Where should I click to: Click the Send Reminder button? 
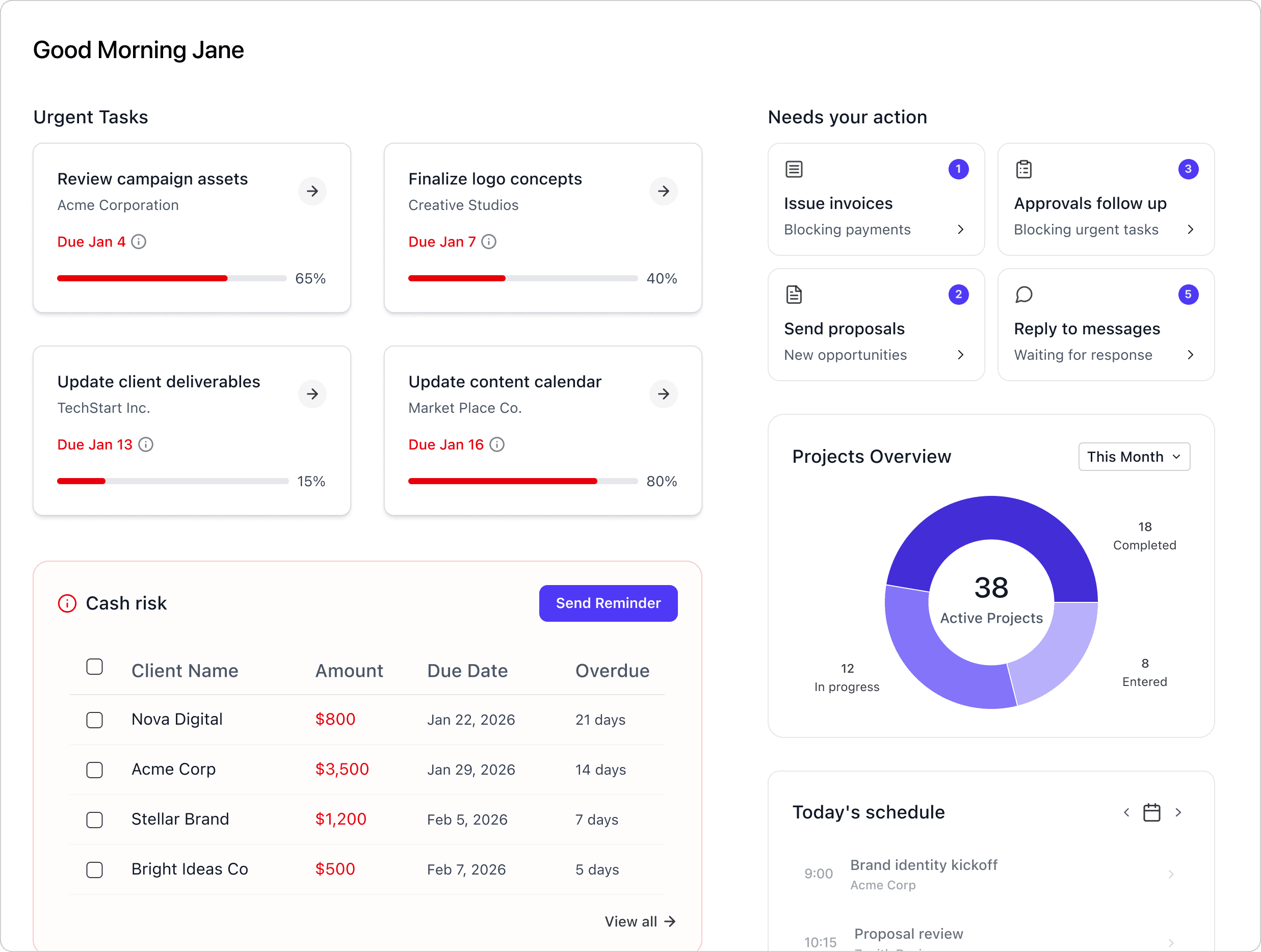pyautogui.click(x=608, y=603)
